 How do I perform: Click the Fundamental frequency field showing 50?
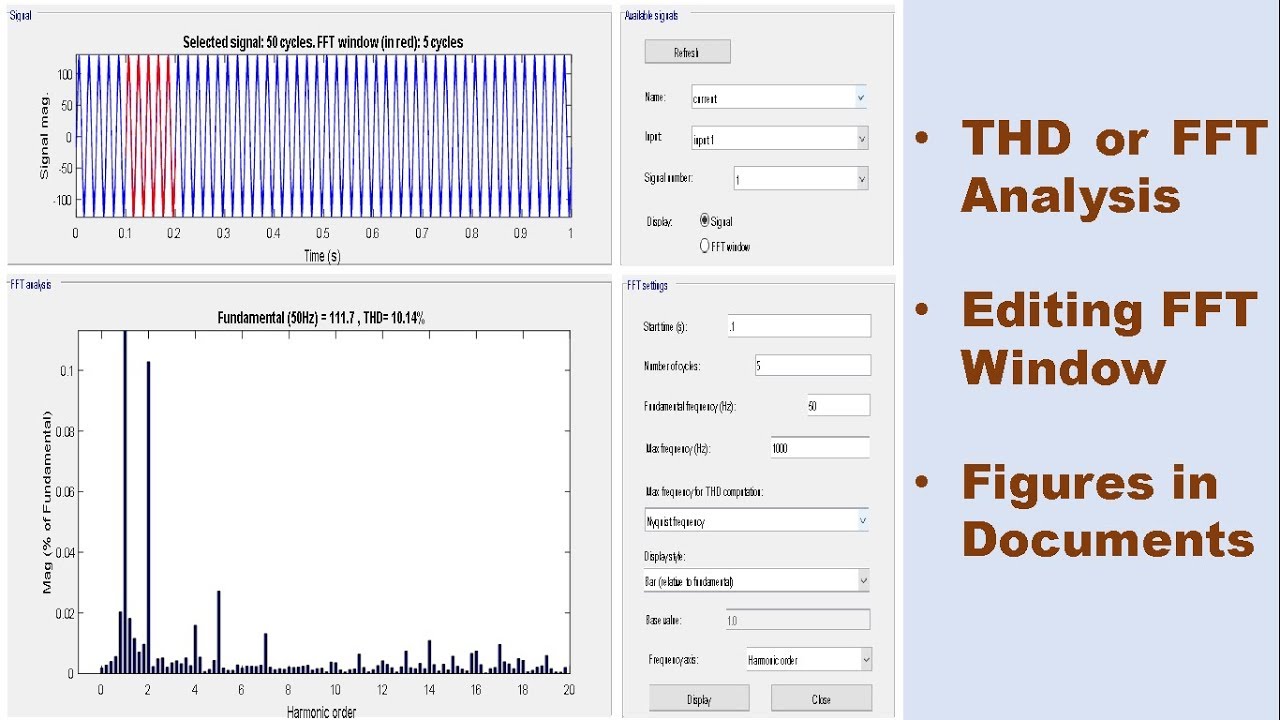point(838,405)
